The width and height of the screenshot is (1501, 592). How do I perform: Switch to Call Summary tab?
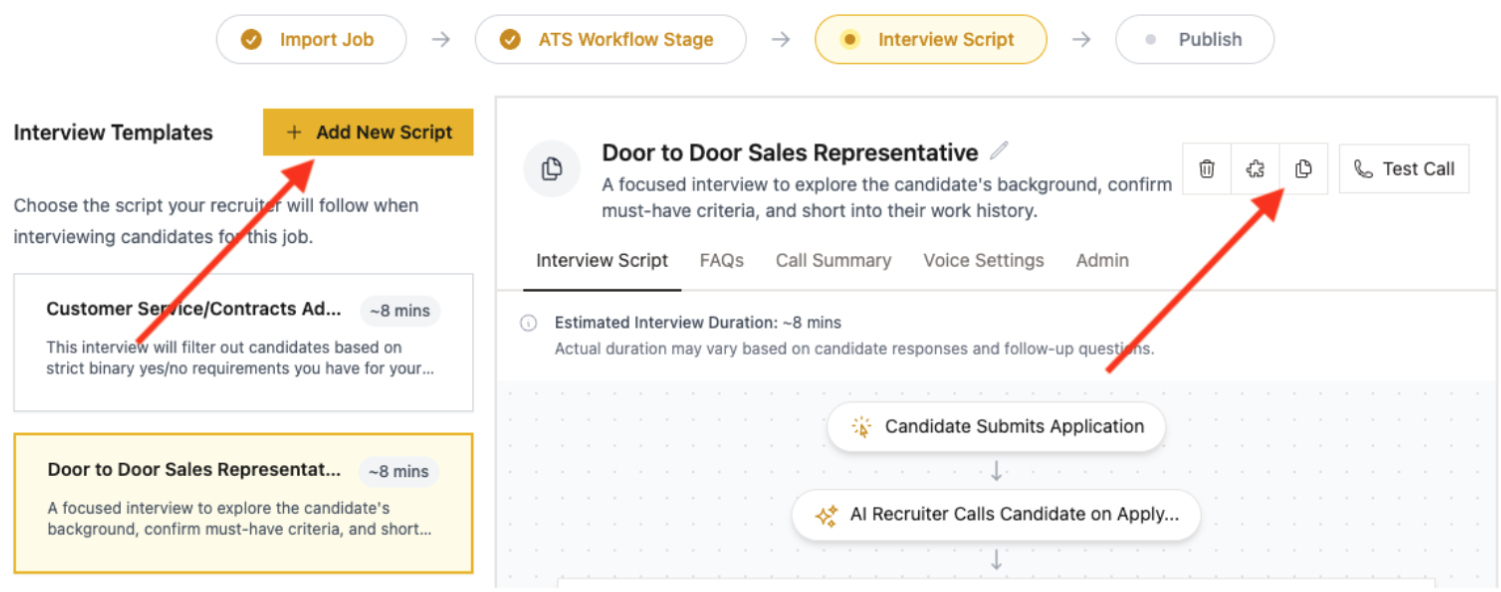pos(833,260)
